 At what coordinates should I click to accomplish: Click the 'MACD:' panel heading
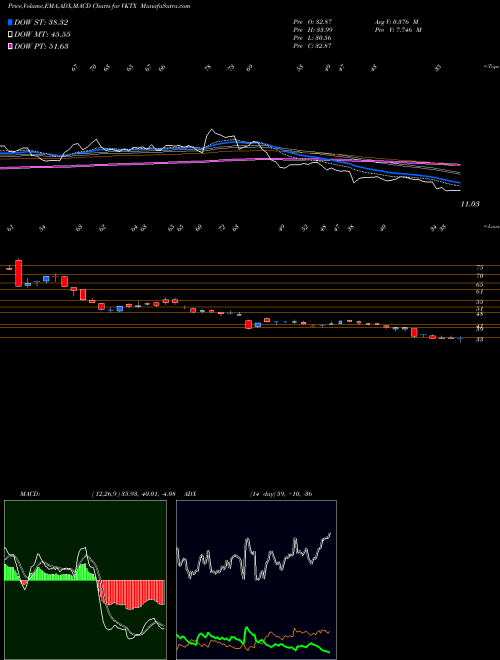[29, 494]
